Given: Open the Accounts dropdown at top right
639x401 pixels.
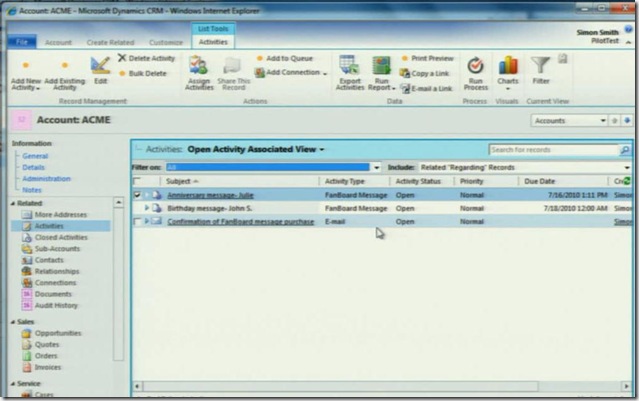Looking at the screenshot, I should (x=568, y=121).
